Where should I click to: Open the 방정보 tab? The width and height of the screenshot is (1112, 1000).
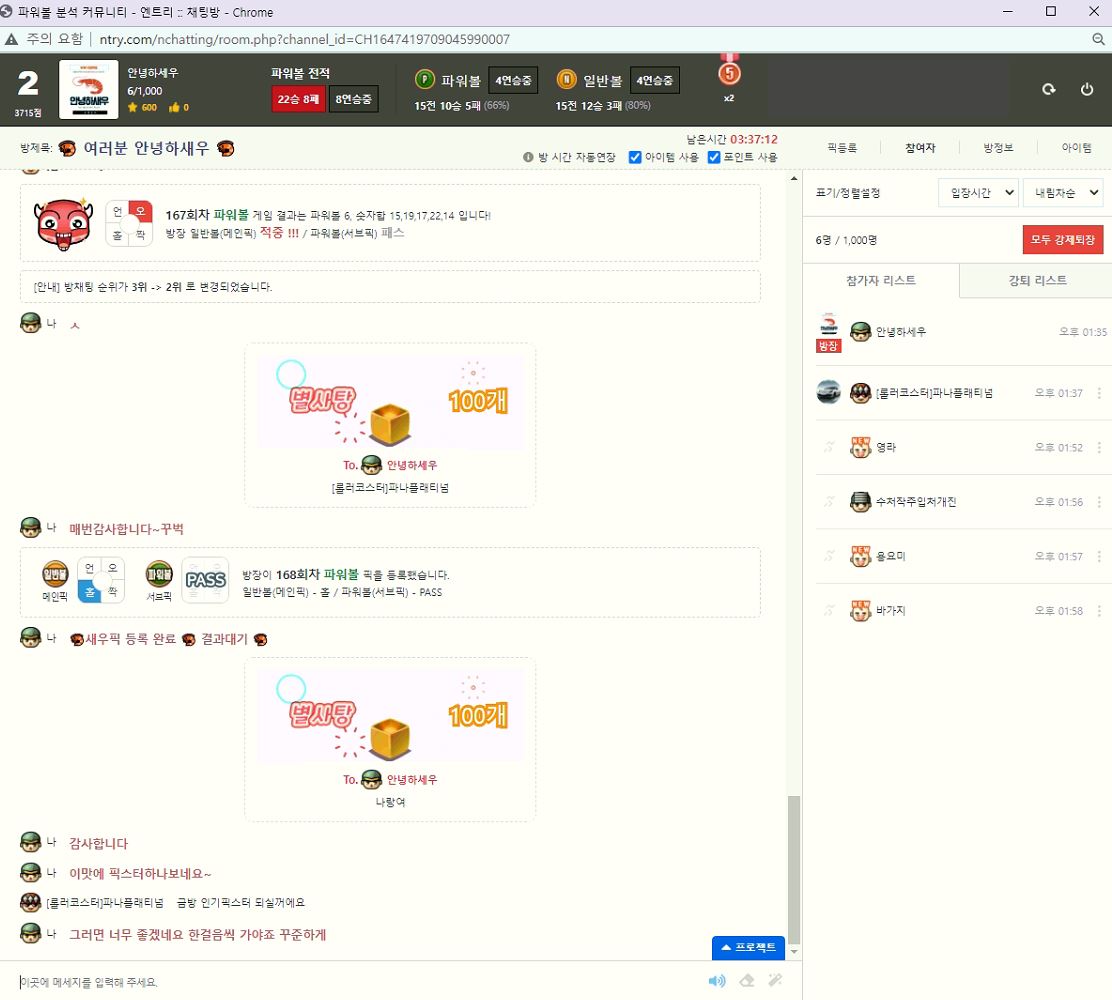[997, 148]
